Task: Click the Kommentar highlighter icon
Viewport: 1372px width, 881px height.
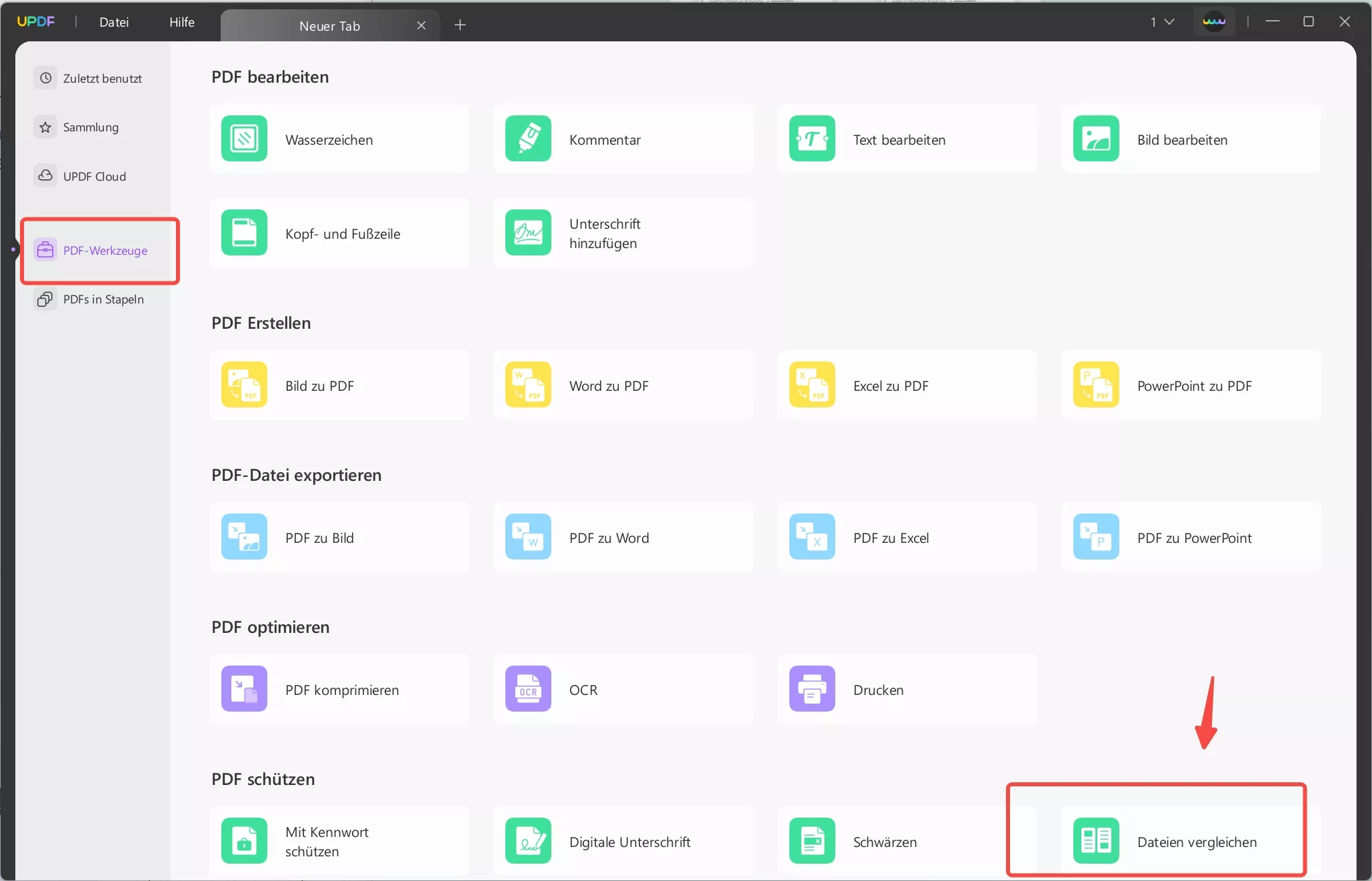Action: point(528,139)
